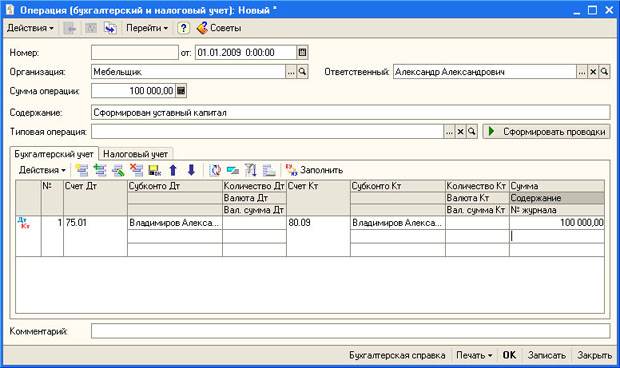Image resolution: width=620 pixels, height=368 pixels.
Task: Open the calculator for Сумма операции
Action: coord(181,91)
